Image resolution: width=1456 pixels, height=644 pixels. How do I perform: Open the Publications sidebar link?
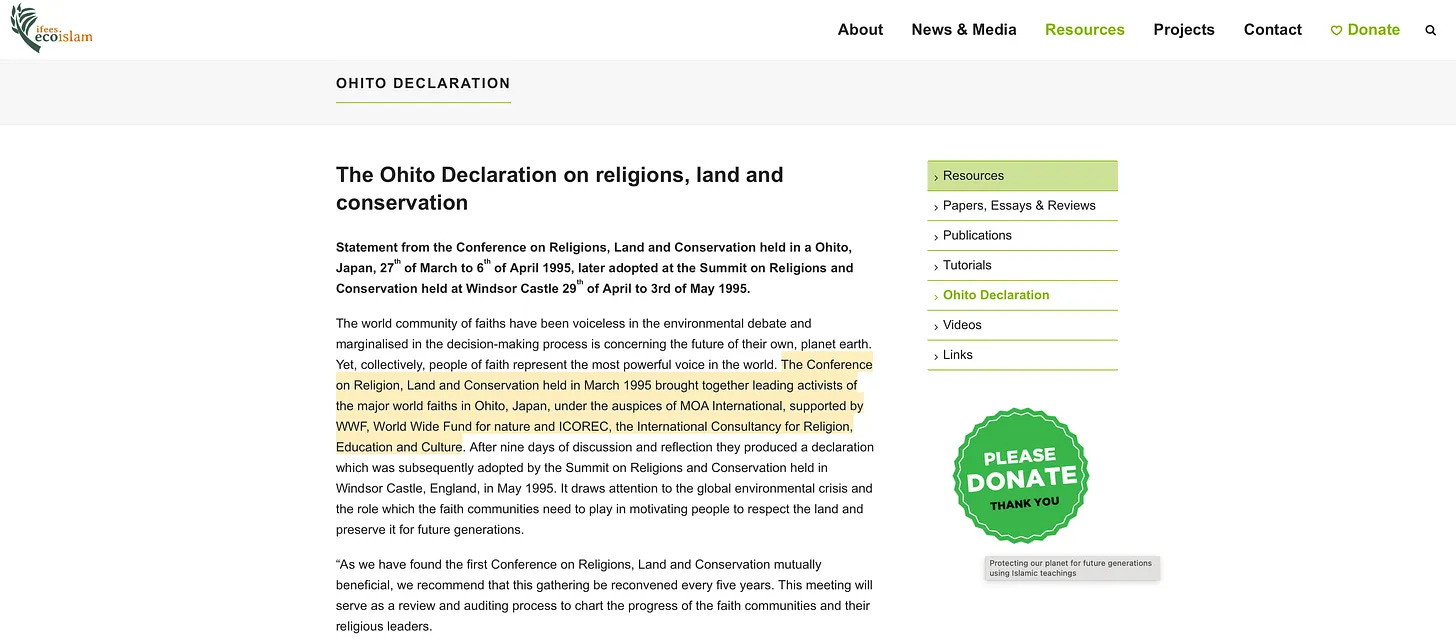[x=1022, y=236]
